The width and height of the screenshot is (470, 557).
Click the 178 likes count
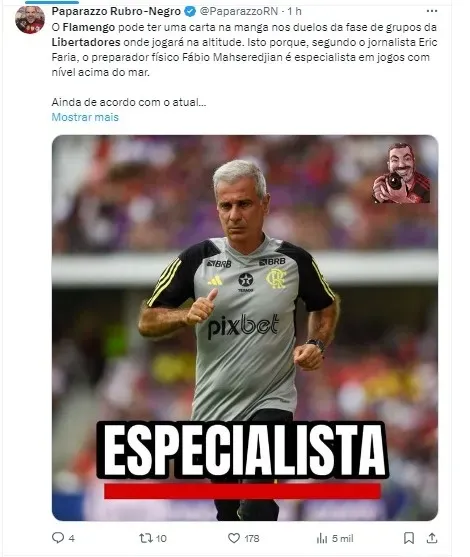[252, 539]
